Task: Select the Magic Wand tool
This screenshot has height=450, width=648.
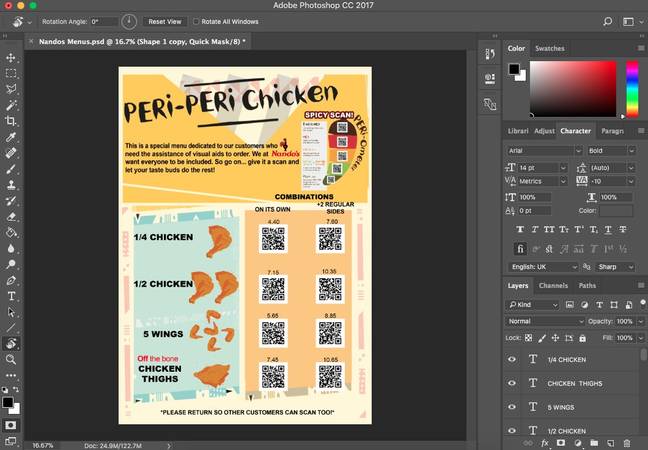Action: pos(11,105)
